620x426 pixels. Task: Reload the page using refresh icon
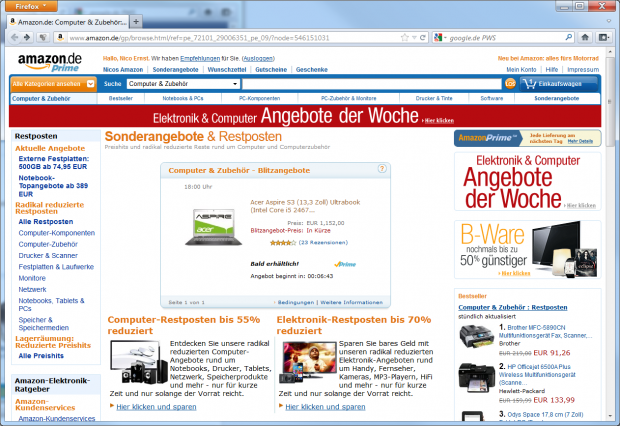tap(423, 38)
